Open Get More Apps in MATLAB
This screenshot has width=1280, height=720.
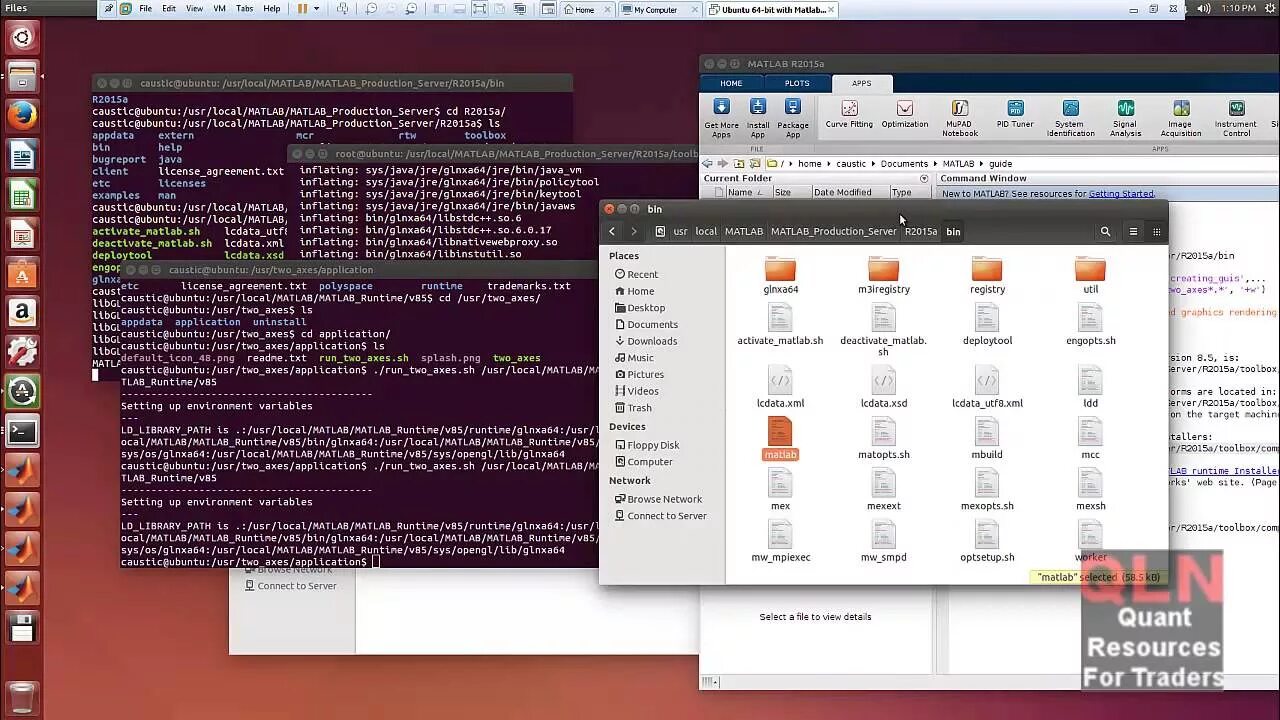[721, 118]
